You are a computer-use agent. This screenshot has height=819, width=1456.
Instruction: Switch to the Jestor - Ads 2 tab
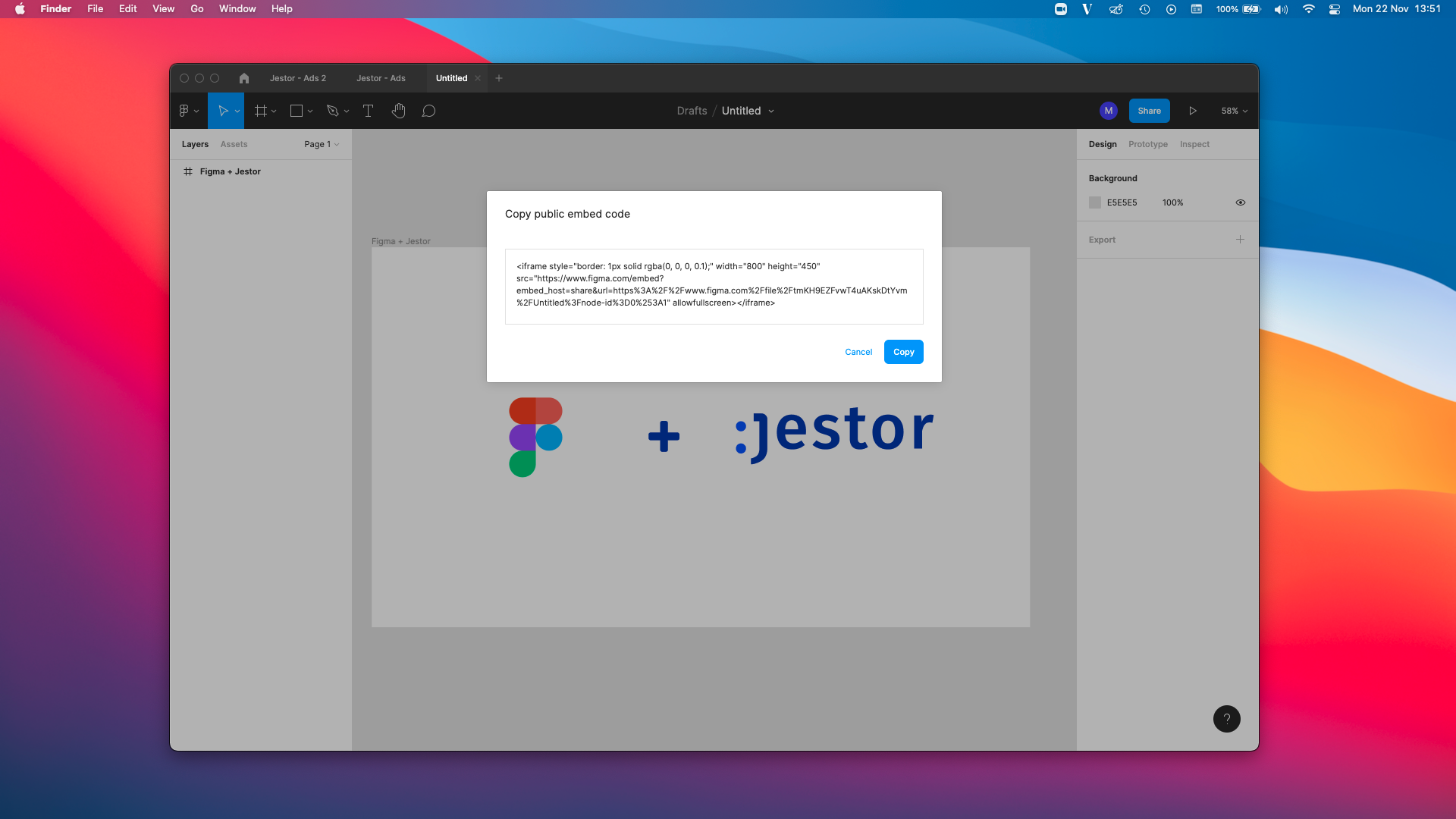click(x=298, y=78)
